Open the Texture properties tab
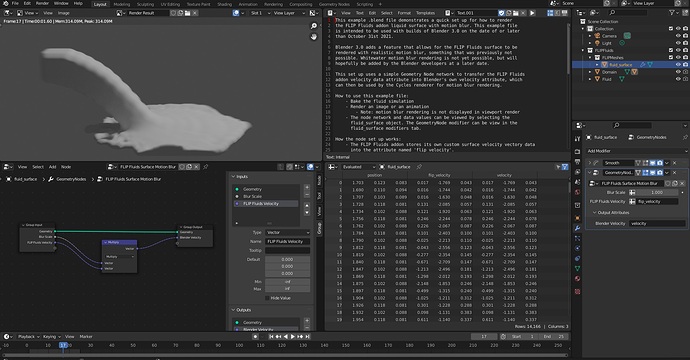This screenshot has height=360, width=690. point(577,291)
